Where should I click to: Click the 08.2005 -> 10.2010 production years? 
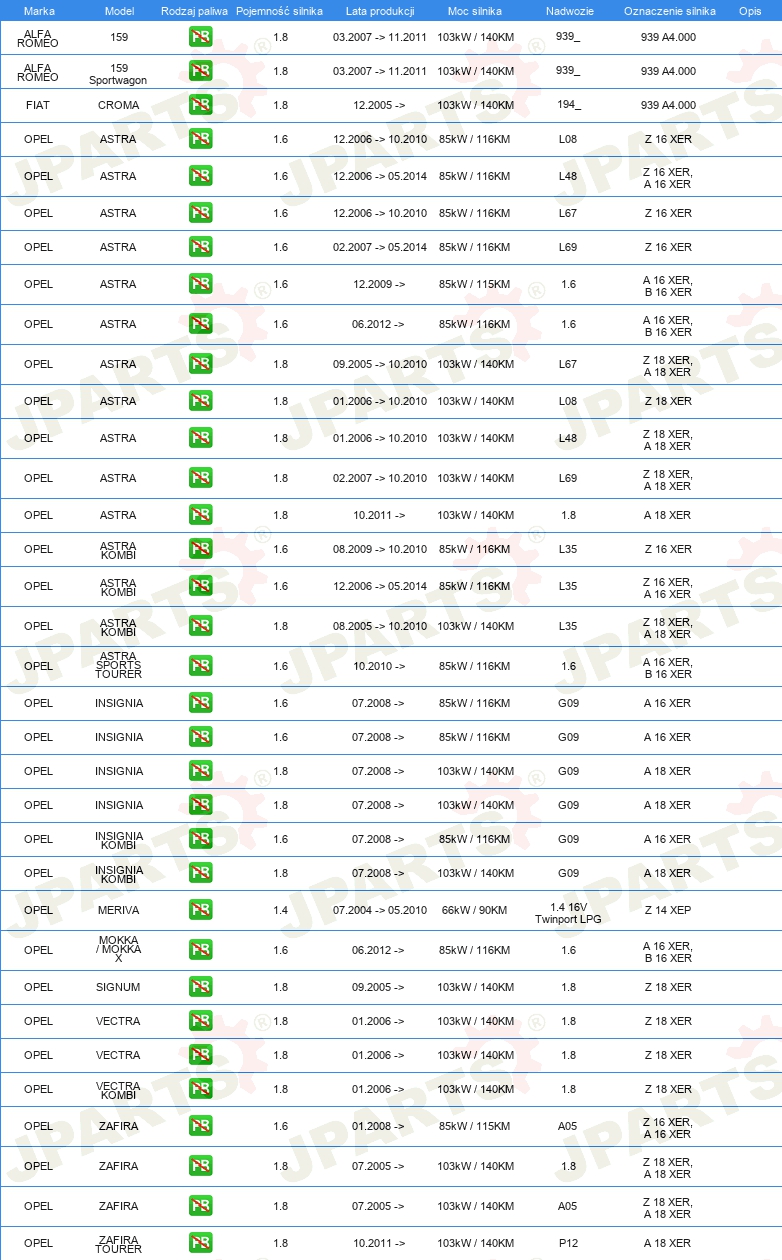[379, 626]
